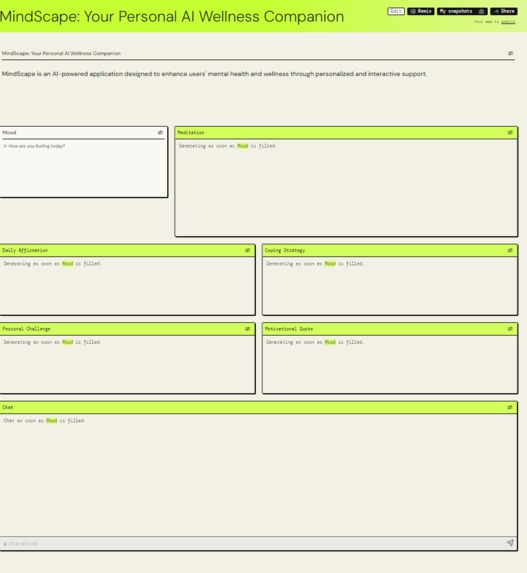Open settings icon of Coping Strategy block
The image size is (527, 573).
point(510,250)
